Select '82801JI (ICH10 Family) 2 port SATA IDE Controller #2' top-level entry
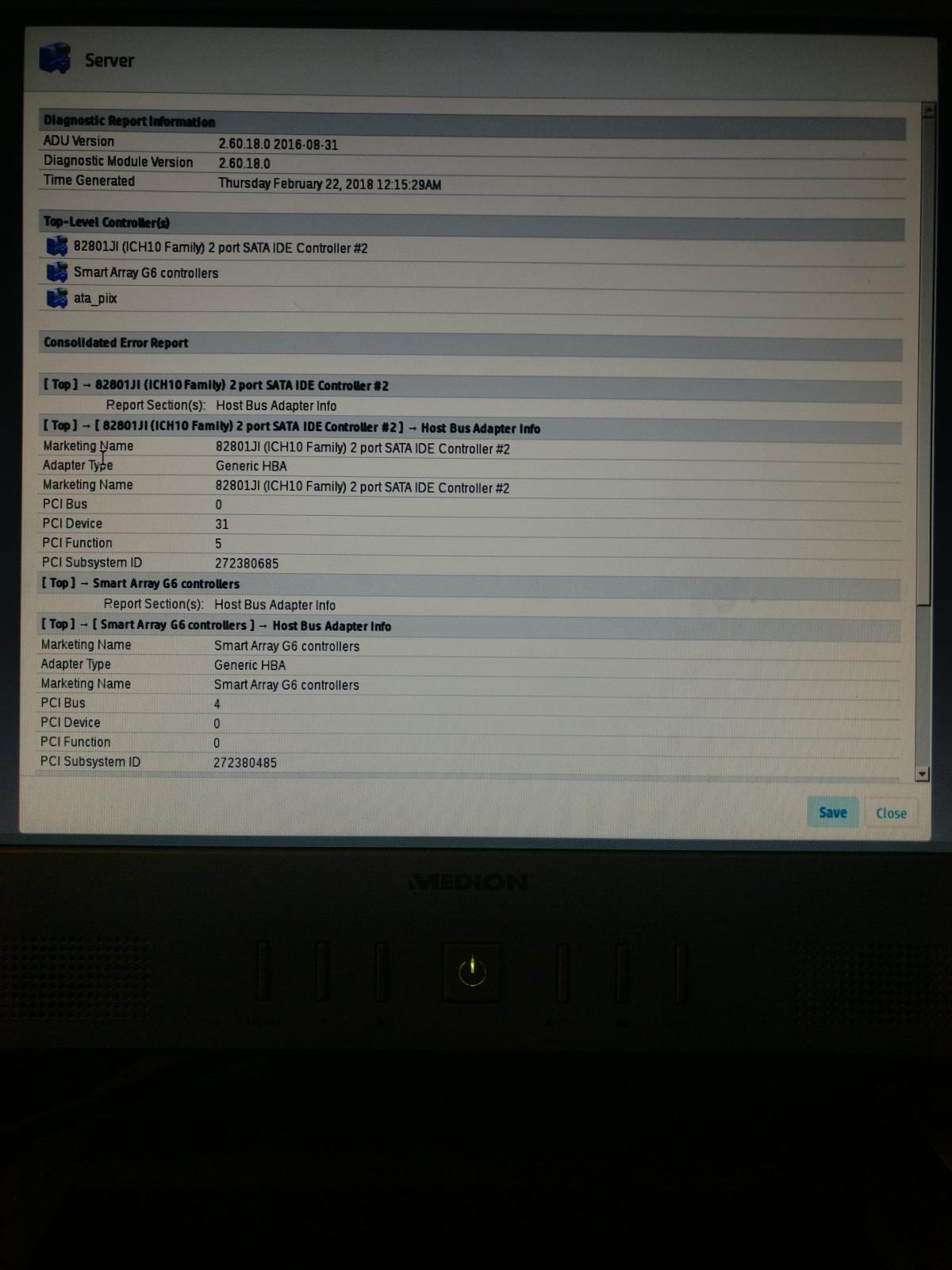This screenshot has height=1270, width=952. point(221,248)
